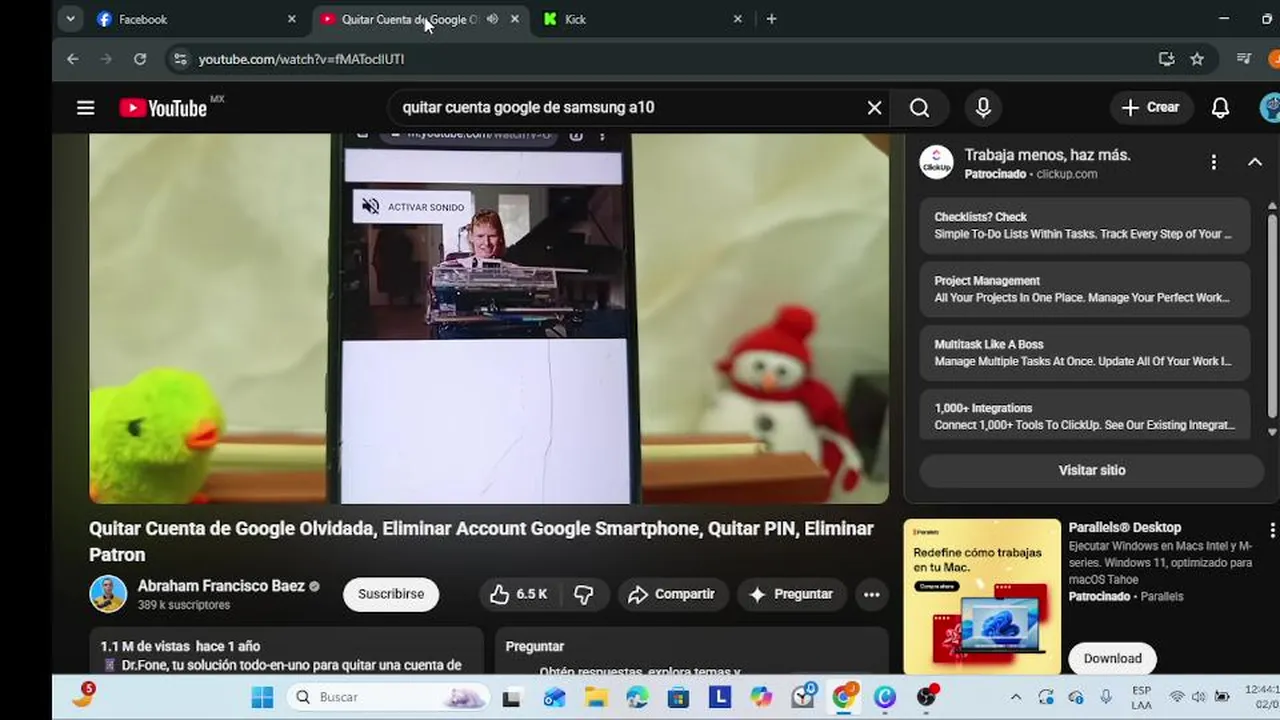Open the YouTube hamburger guide menu
The width and height of the screenshot is (1280, 720).
[x=86, y=108]
